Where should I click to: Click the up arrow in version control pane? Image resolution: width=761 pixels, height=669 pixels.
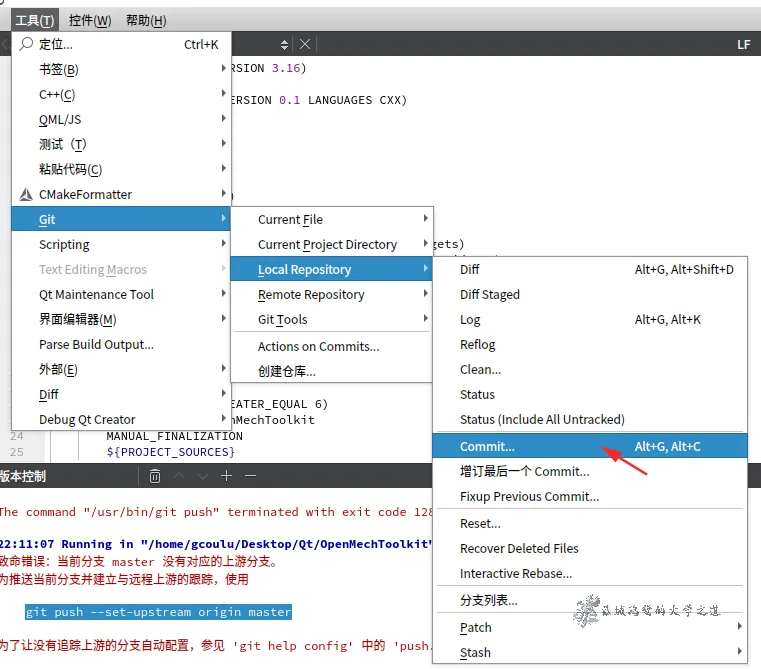pyautogui.click(x=179, y=476)
